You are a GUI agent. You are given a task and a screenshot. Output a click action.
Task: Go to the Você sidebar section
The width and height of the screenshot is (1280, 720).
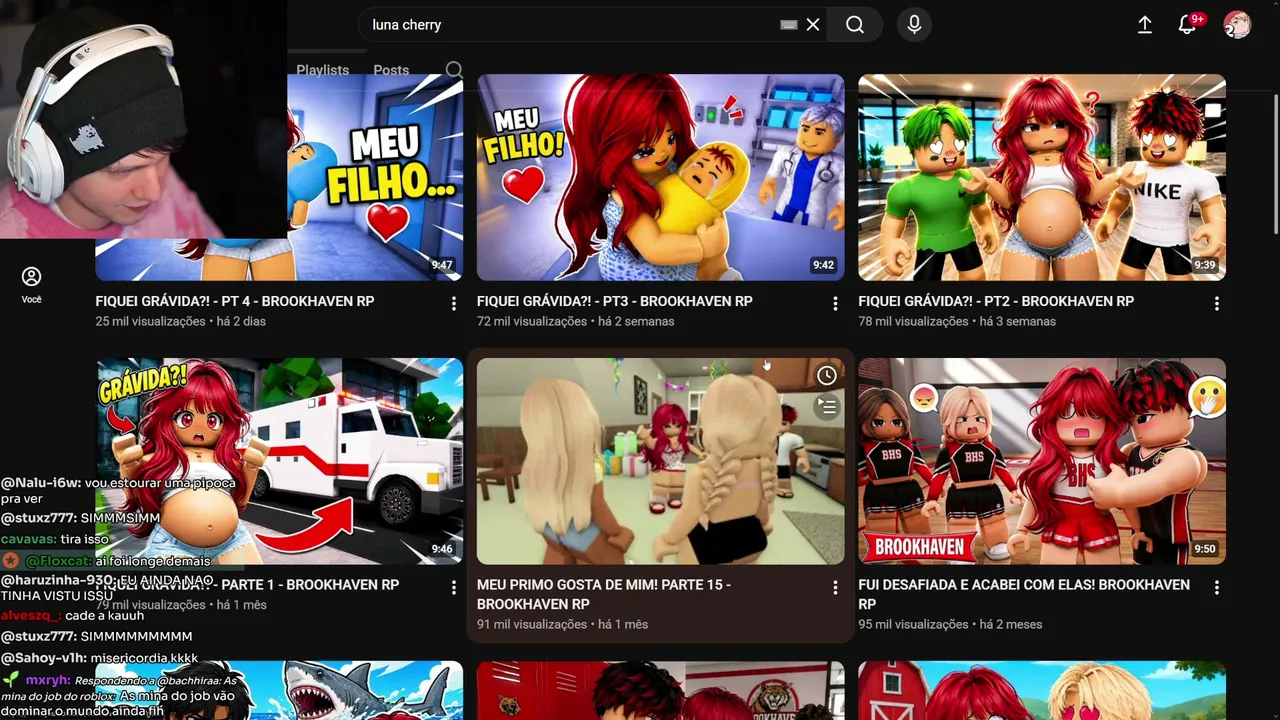32,284
